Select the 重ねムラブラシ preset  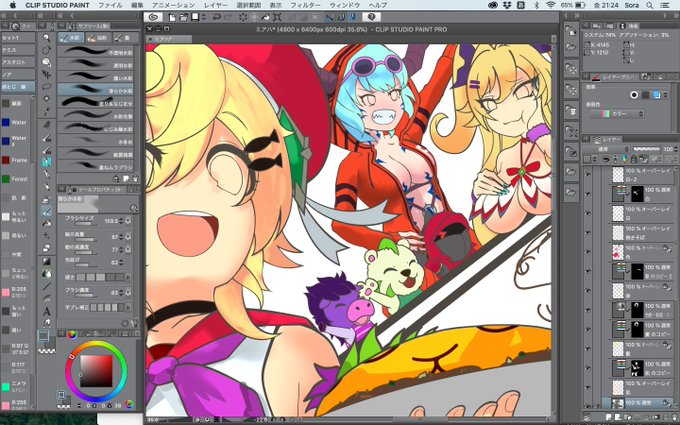(x=95, y=167)
